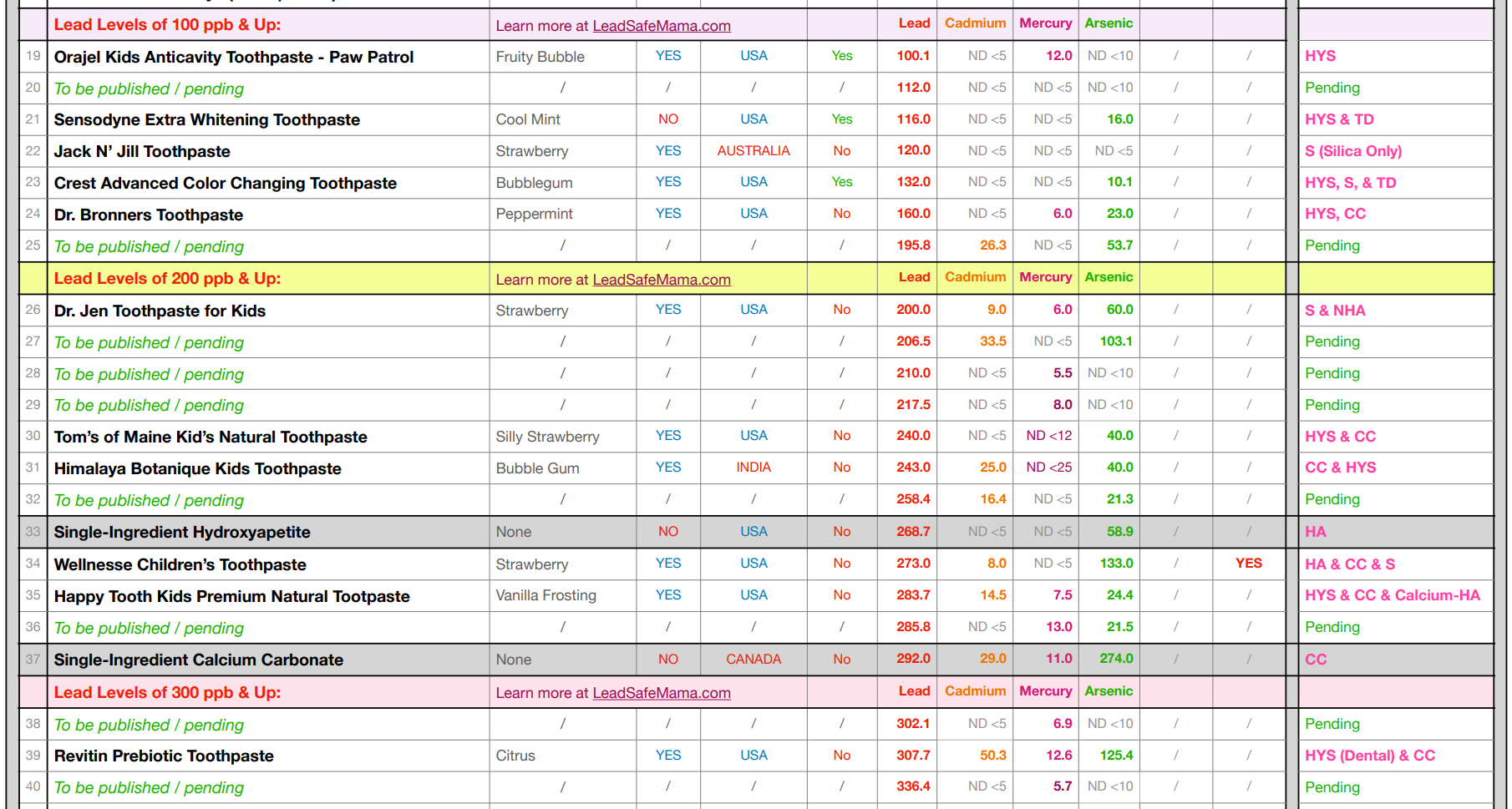
Task: Click the cadmium value 50.3
Action: pos(993,755)
